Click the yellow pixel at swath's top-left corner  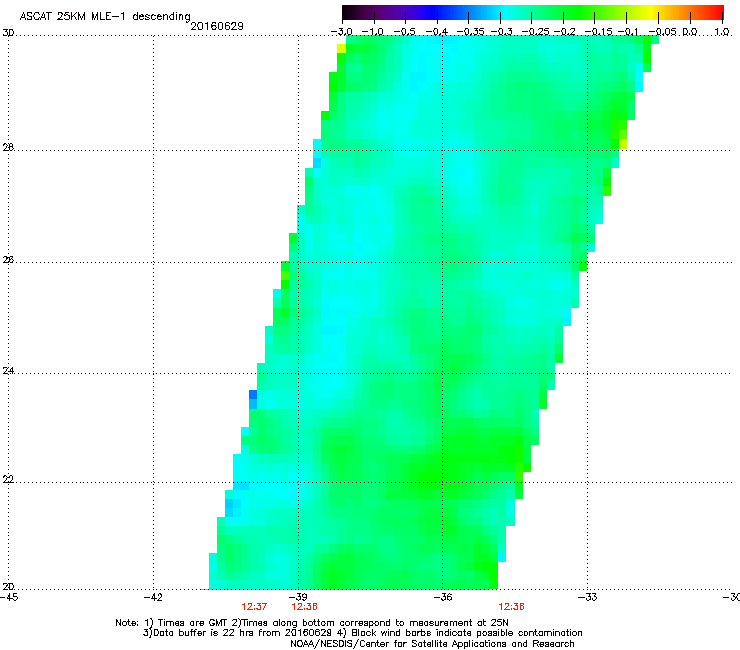pyautogui.click(x=341, y=48)
